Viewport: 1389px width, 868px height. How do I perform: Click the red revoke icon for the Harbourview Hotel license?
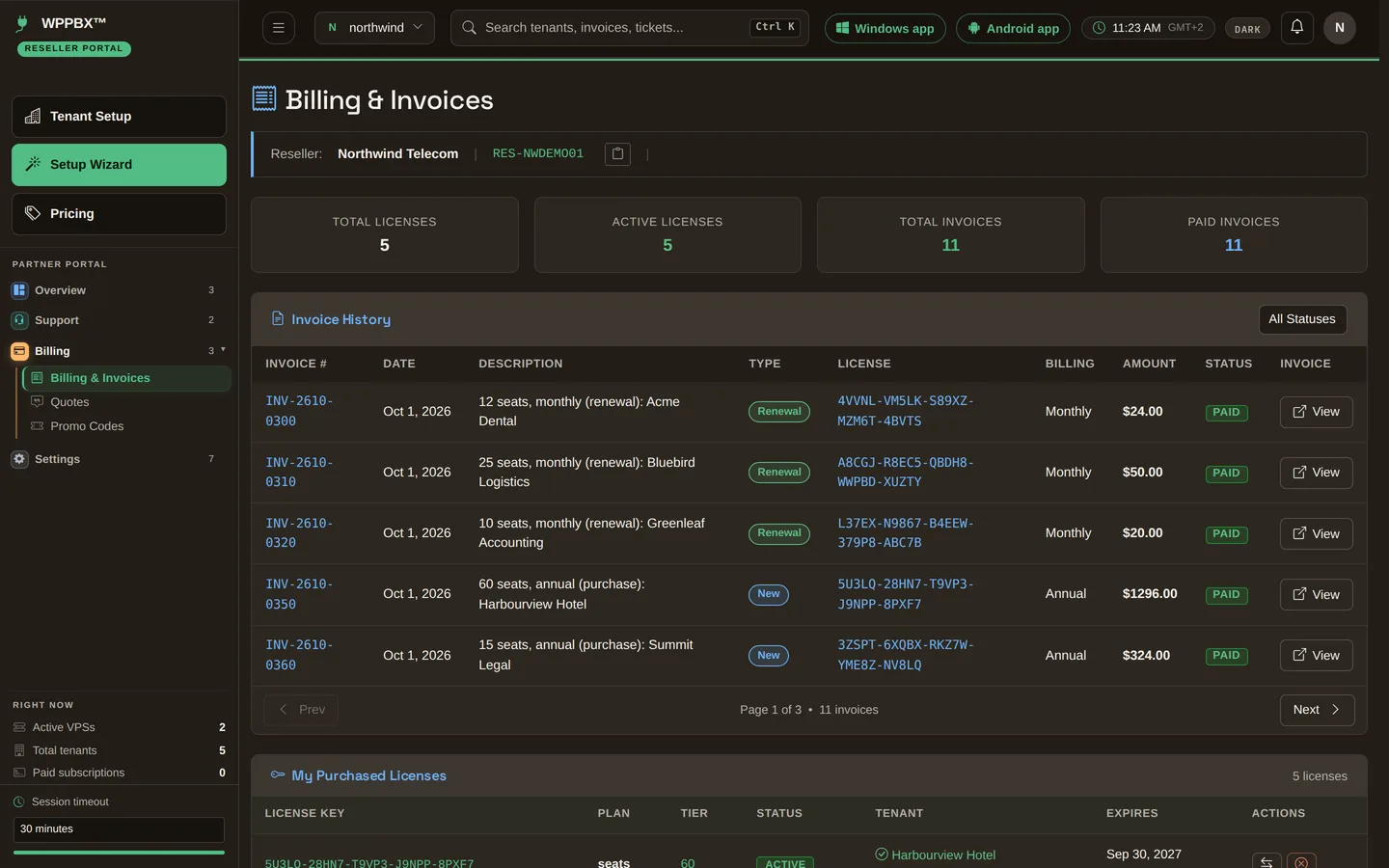point(1301,862)
